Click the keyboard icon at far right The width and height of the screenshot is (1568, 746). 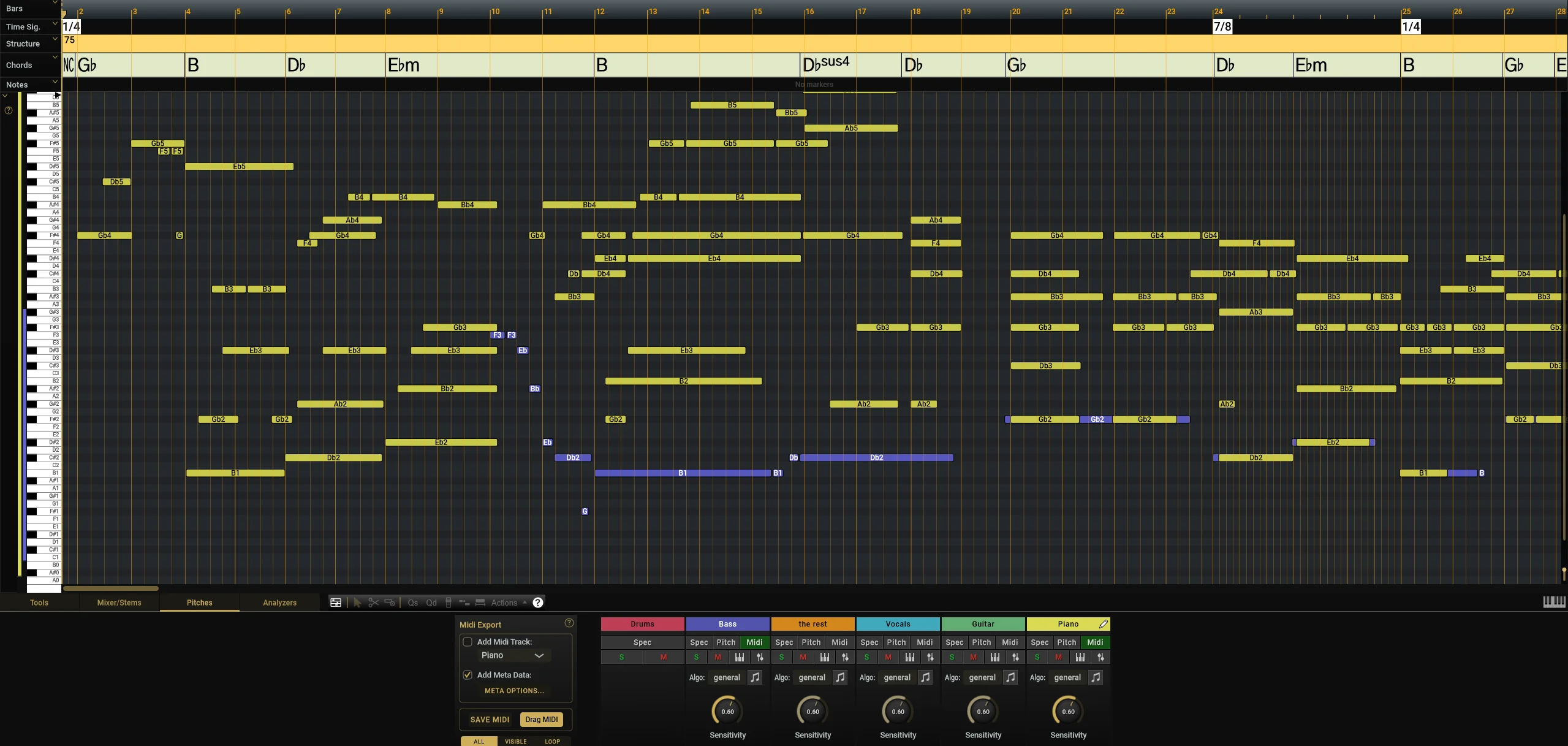click(1554, 602)
